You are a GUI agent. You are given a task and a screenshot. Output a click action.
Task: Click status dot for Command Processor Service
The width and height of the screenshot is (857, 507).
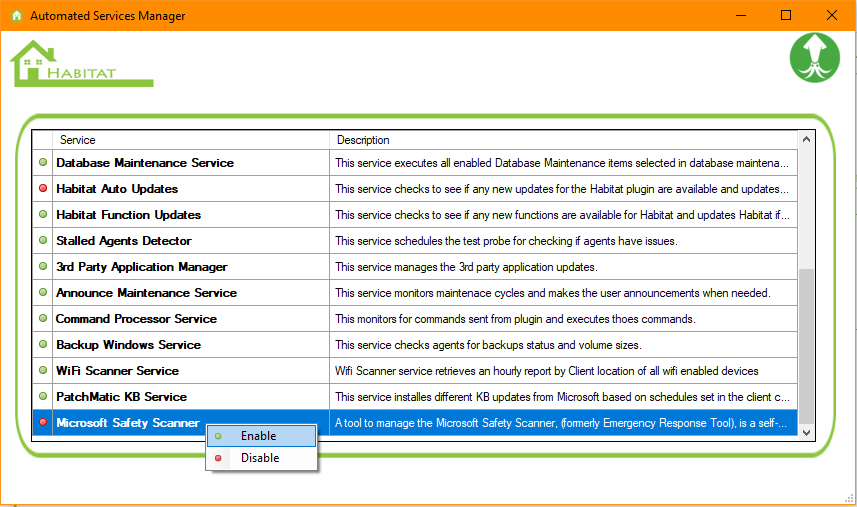43,318
